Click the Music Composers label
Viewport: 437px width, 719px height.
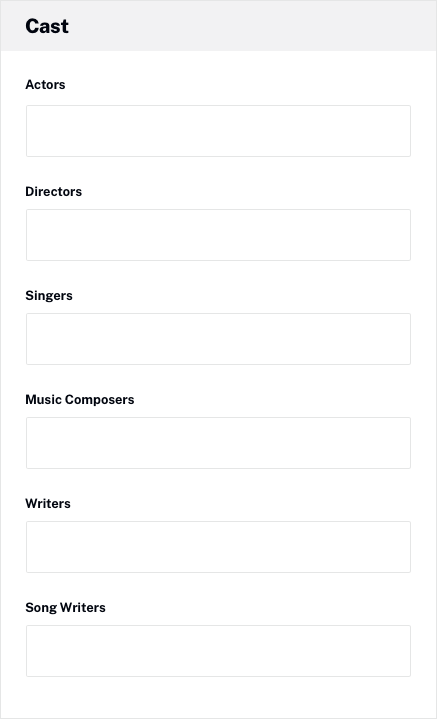(80, 399)
